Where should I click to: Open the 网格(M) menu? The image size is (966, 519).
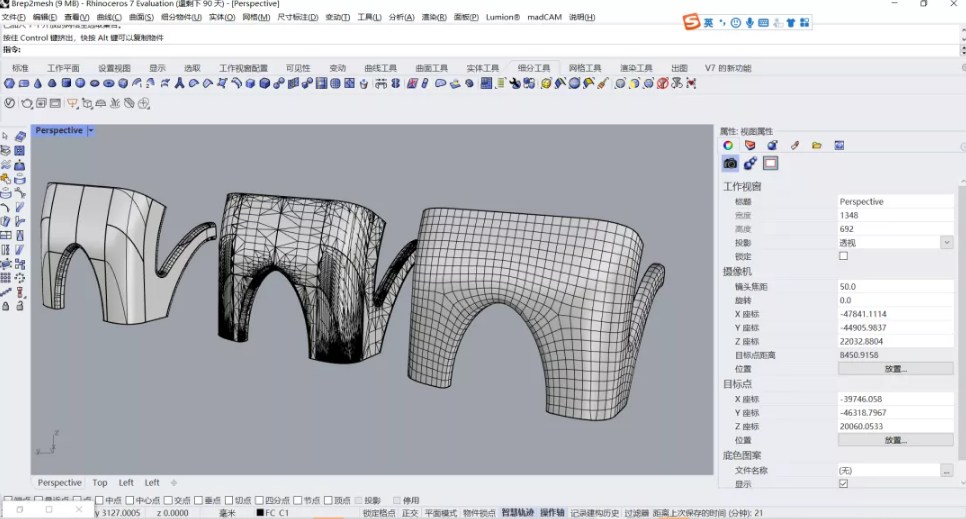[256, 17]
